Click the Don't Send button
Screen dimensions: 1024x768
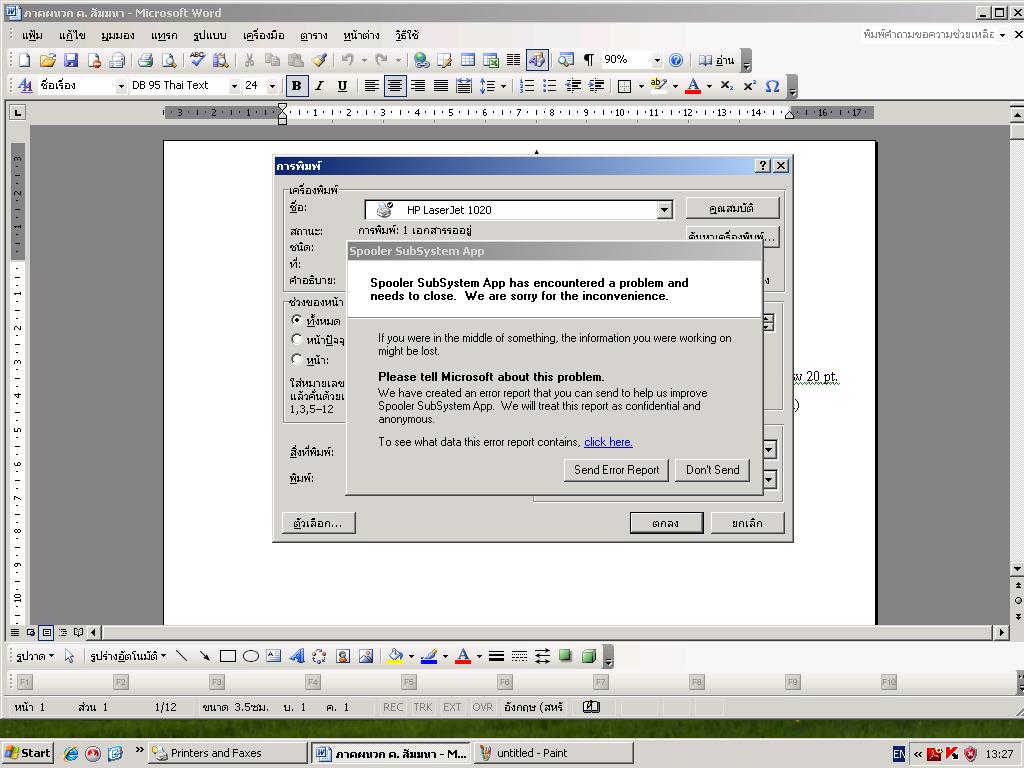coord(712,470)
